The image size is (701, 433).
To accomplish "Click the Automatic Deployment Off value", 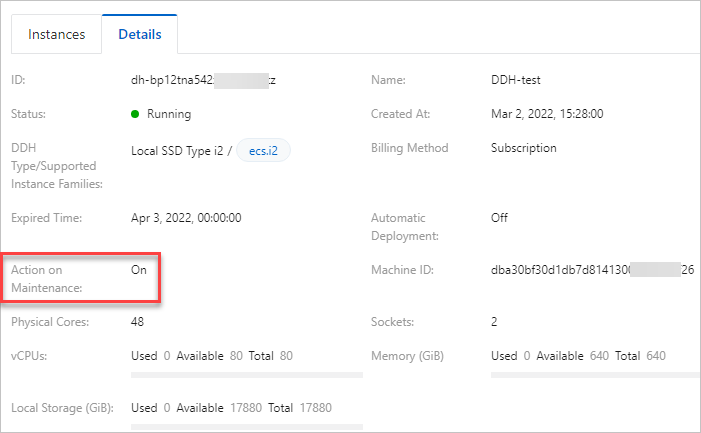I will (x=499, y=218).
